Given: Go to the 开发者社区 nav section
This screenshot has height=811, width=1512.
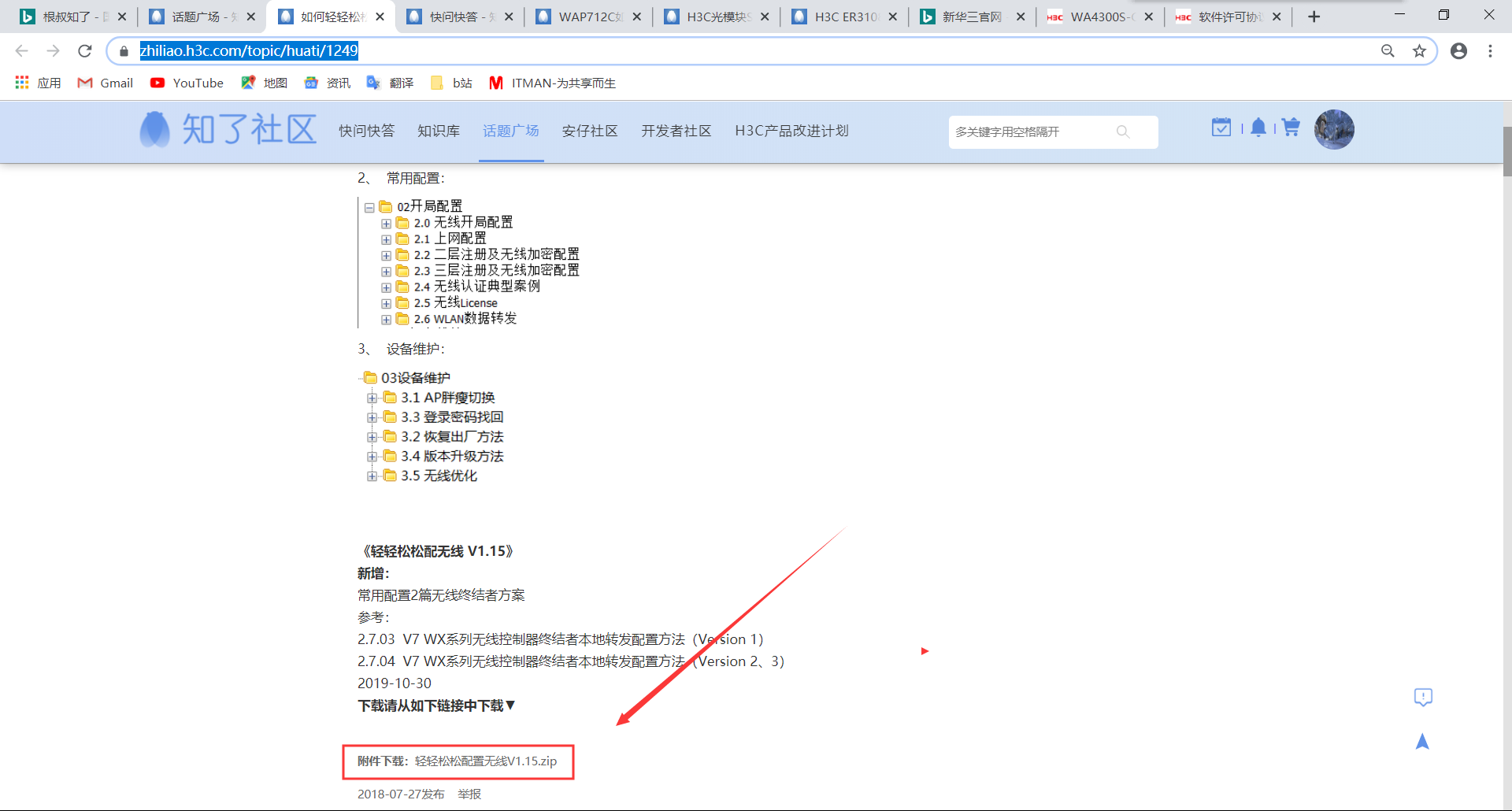Looking at the screenshot, I should point(676,131).
